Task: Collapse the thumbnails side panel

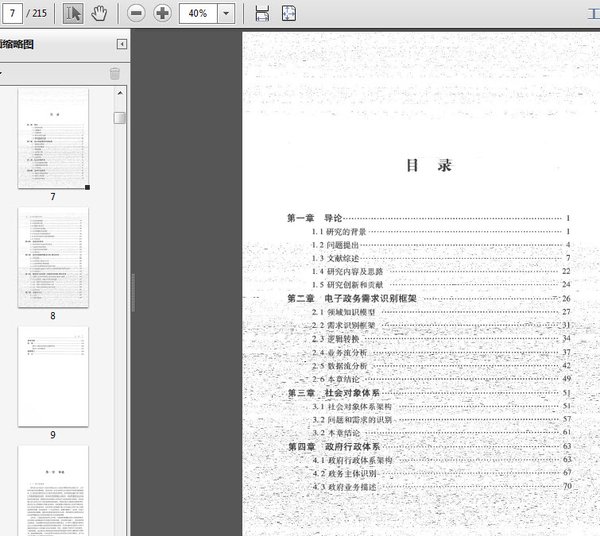Action: click(122, 44)
